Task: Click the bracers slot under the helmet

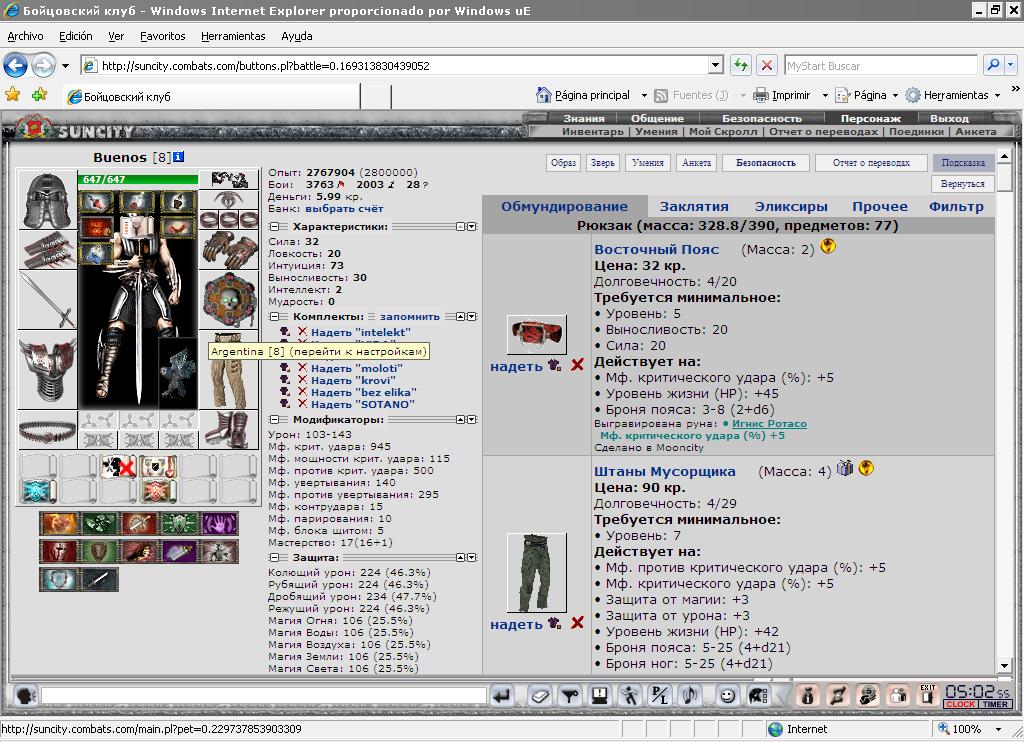Action: [47, 250]
